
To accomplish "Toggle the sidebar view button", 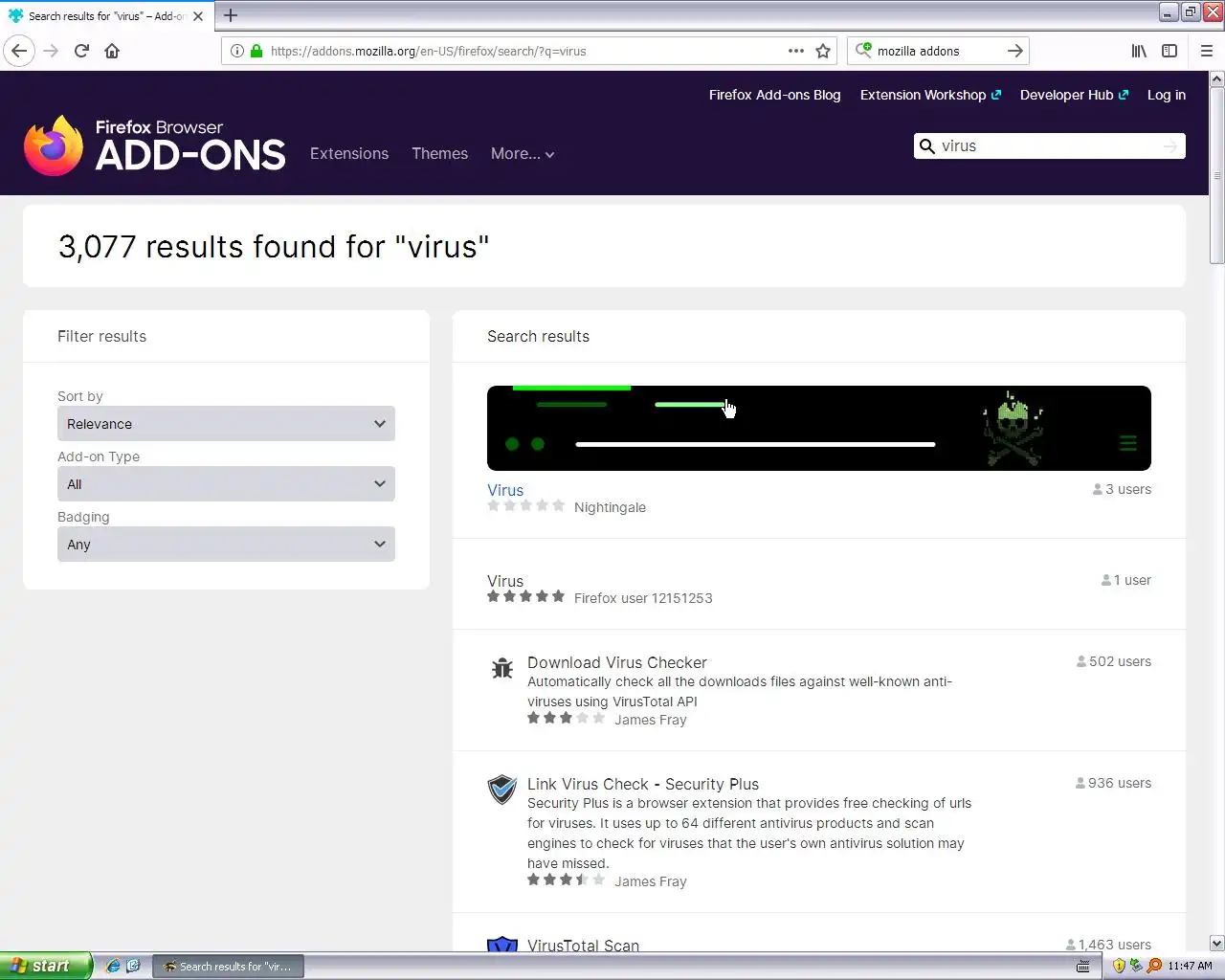I will 1169,51.
